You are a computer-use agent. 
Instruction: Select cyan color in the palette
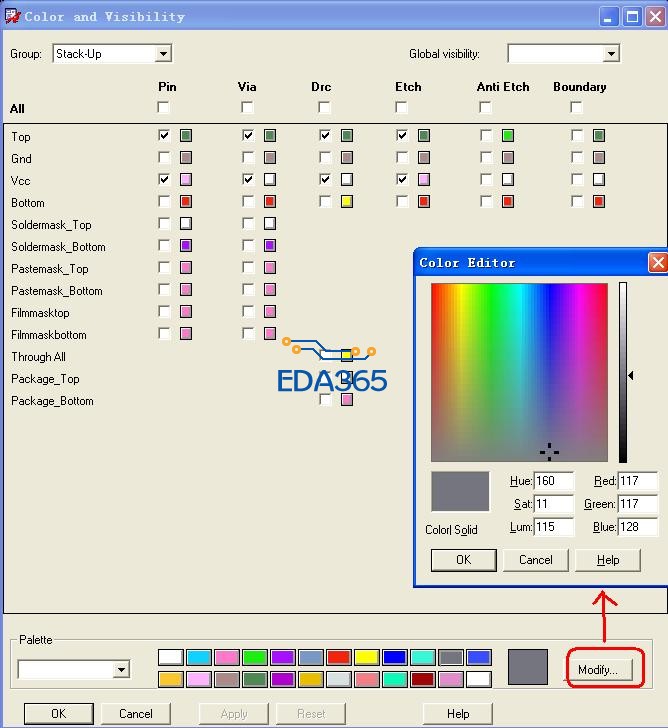[199, 657]
